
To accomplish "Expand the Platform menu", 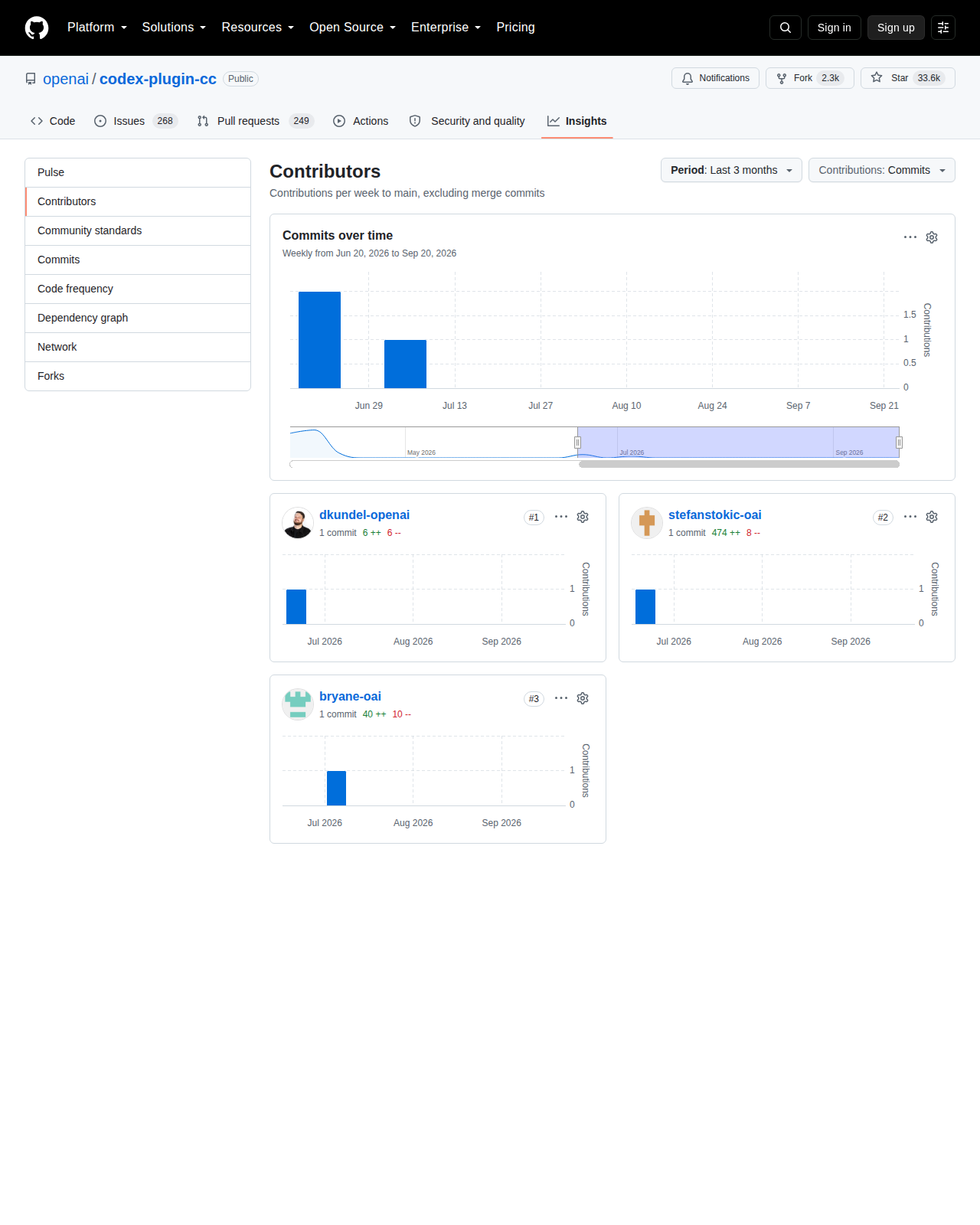I will (97, 28).
